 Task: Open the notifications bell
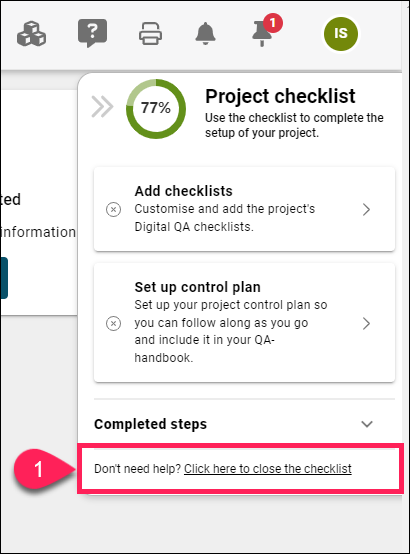(205, 34)
